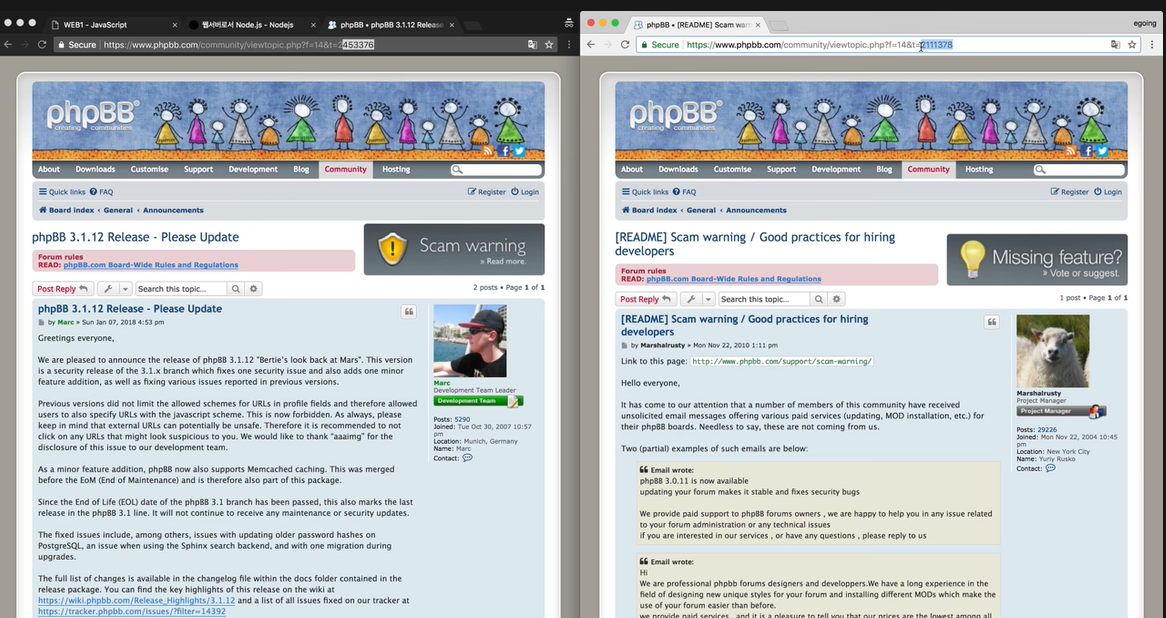
Task: Open topic tools wrench dropdown in left window
Action: click(115, 289)
